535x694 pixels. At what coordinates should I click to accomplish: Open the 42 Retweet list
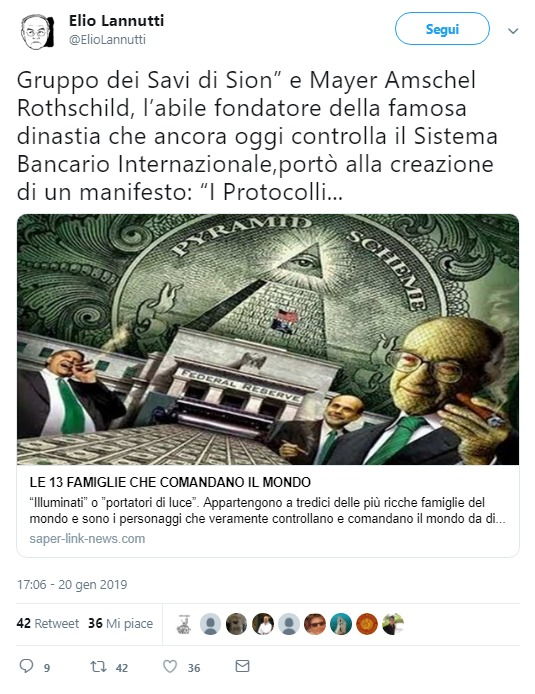click(48, 623)
